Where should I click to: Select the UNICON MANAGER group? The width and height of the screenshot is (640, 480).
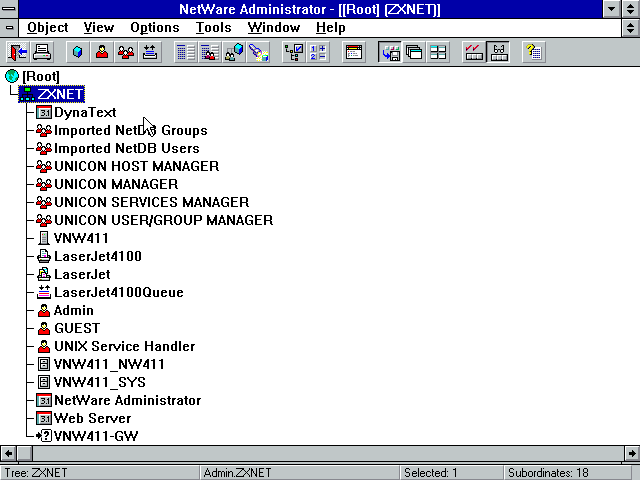107,184
